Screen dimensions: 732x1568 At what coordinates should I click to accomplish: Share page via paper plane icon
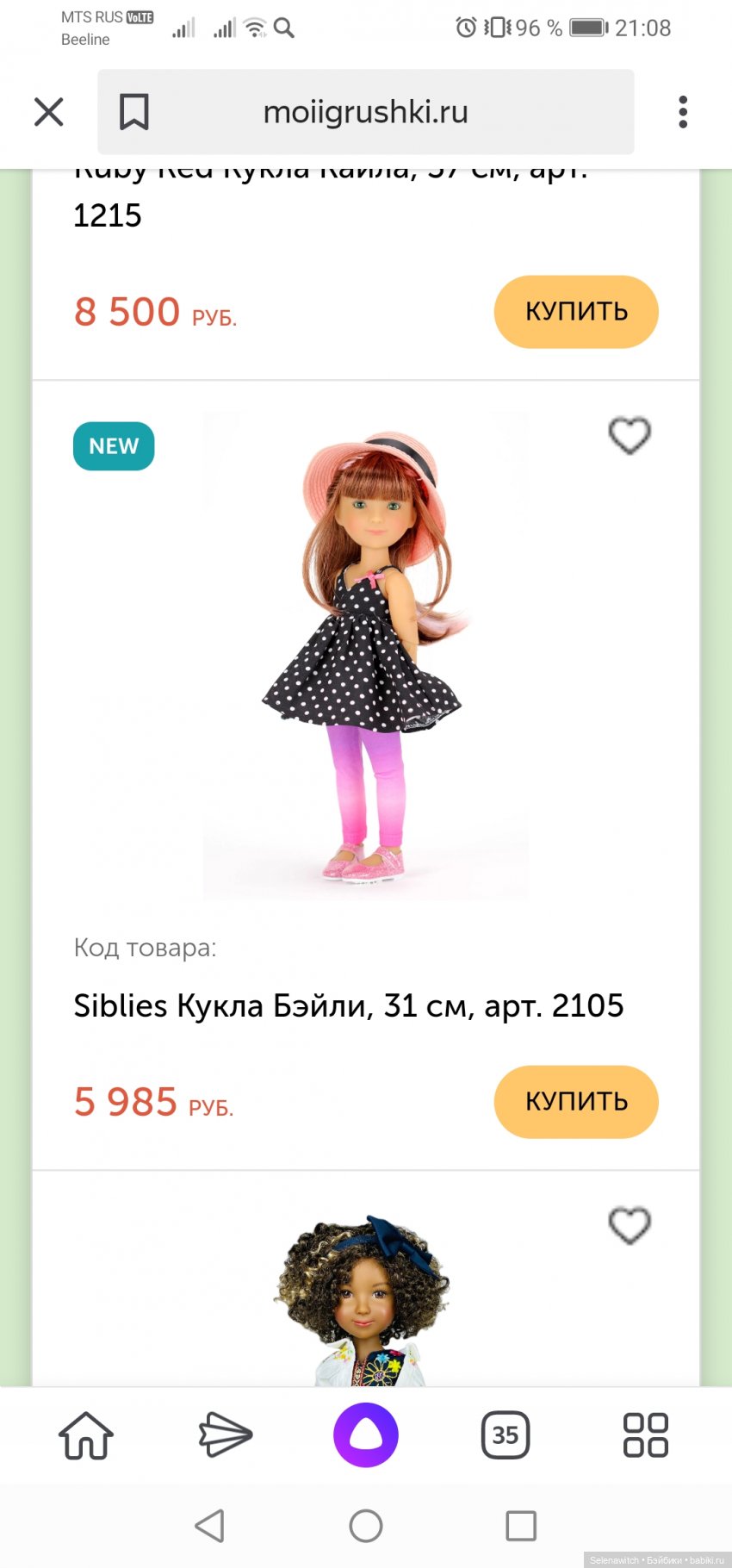pyautogui.click(x=226, y=1435)
